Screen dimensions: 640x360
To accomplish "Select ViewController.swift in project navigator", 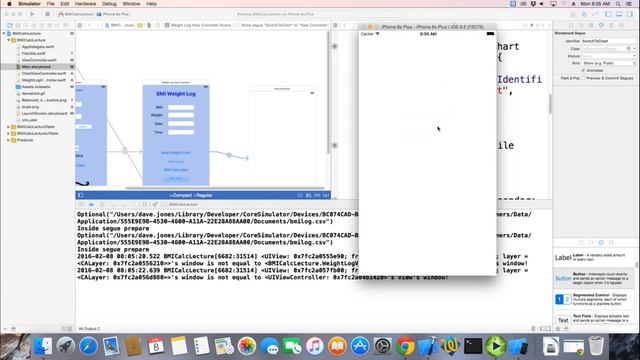I will tap(39, 60).
